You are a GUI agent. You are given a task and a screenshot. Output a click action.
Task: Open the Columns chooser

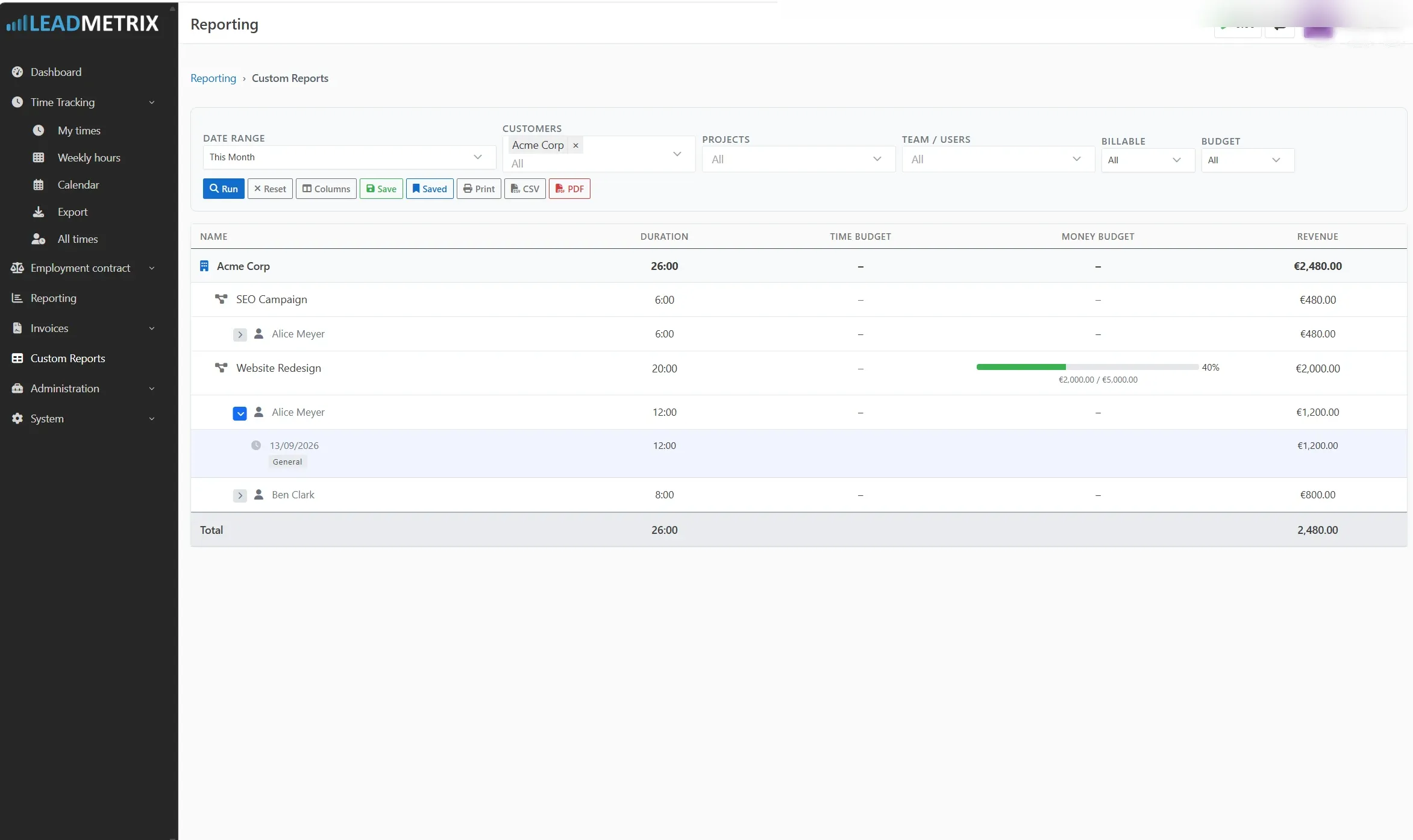326,189
